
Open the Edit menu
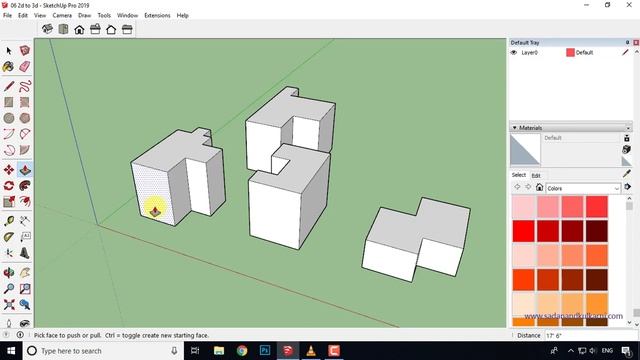click(23, 16)
